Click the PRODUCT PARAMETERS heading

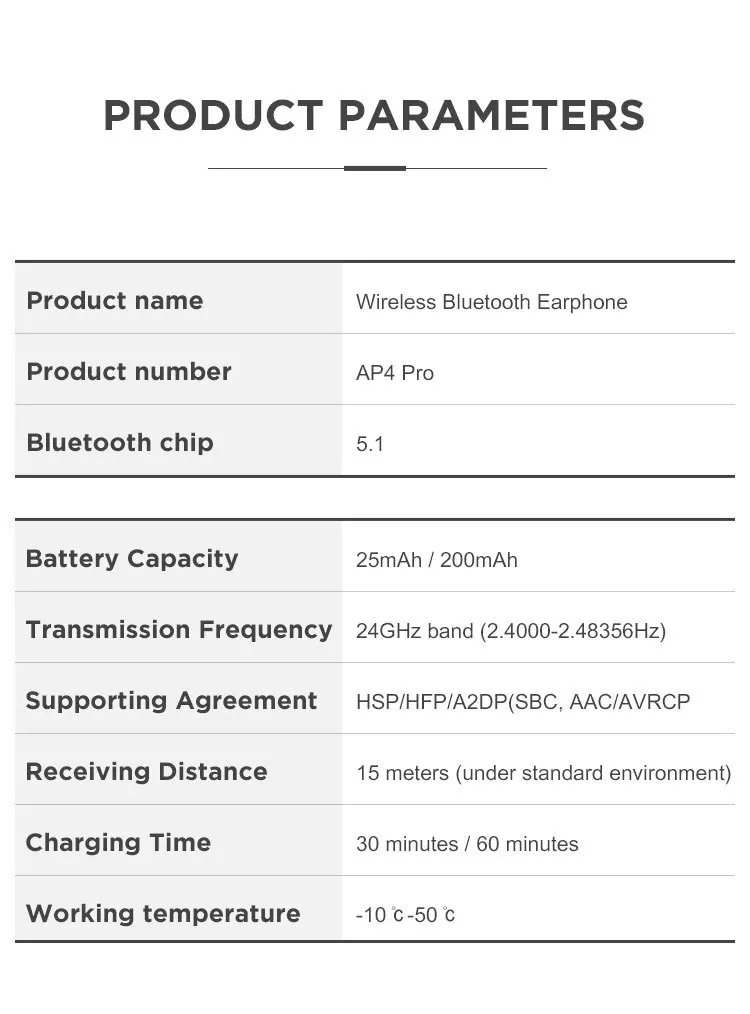pos(374,116)
